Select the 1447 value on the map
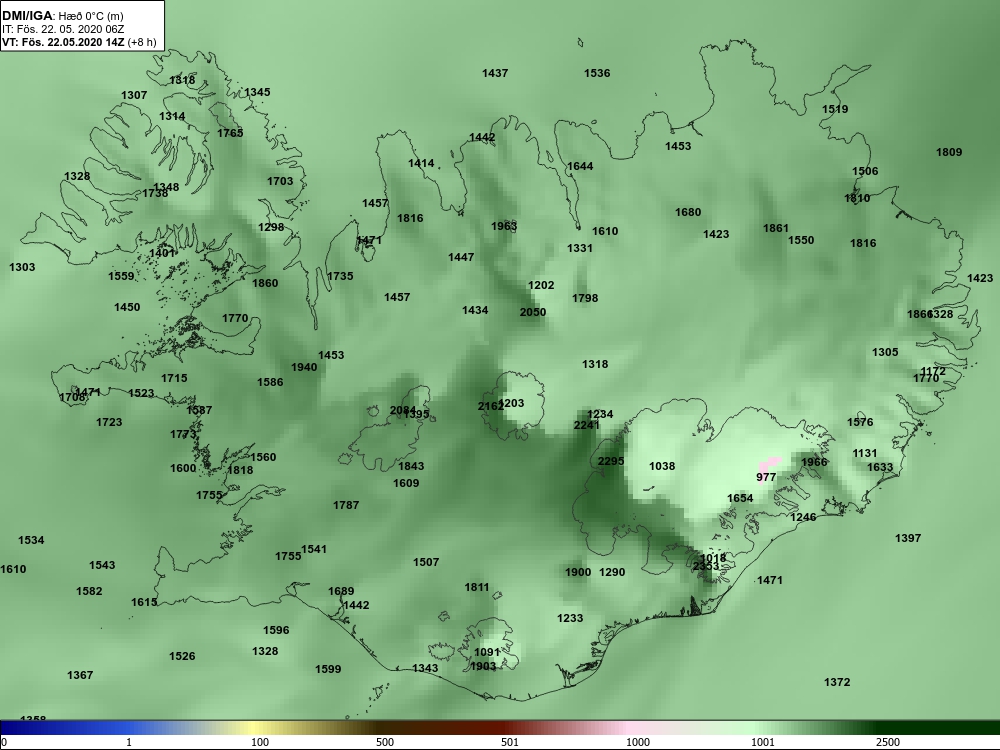The height and width of the screenshot is (750, 1000). [461, 258]
